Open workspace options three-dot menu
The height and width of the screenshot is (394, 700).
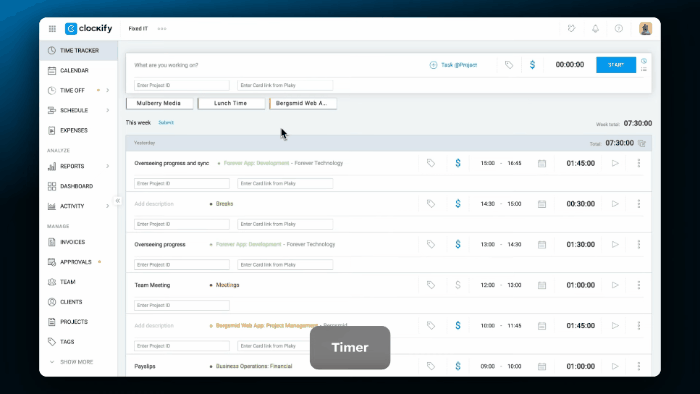(x=162, y=29)
